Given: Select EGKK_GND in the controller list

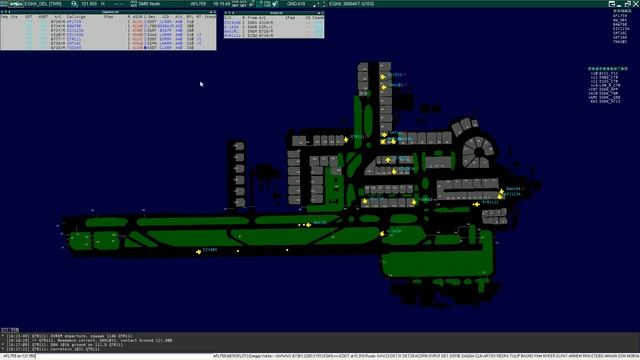Looking at the screenshot, I should [x=605, y=97].
